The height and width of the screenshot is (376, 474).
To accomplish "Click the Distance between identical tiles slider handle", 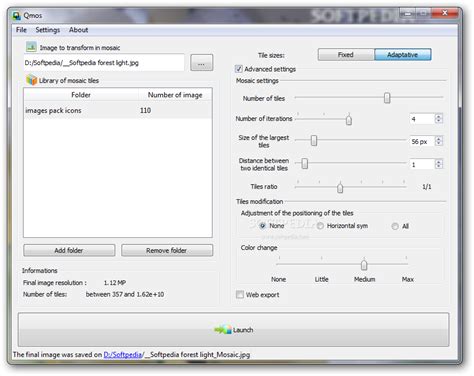I will [305, 163].
